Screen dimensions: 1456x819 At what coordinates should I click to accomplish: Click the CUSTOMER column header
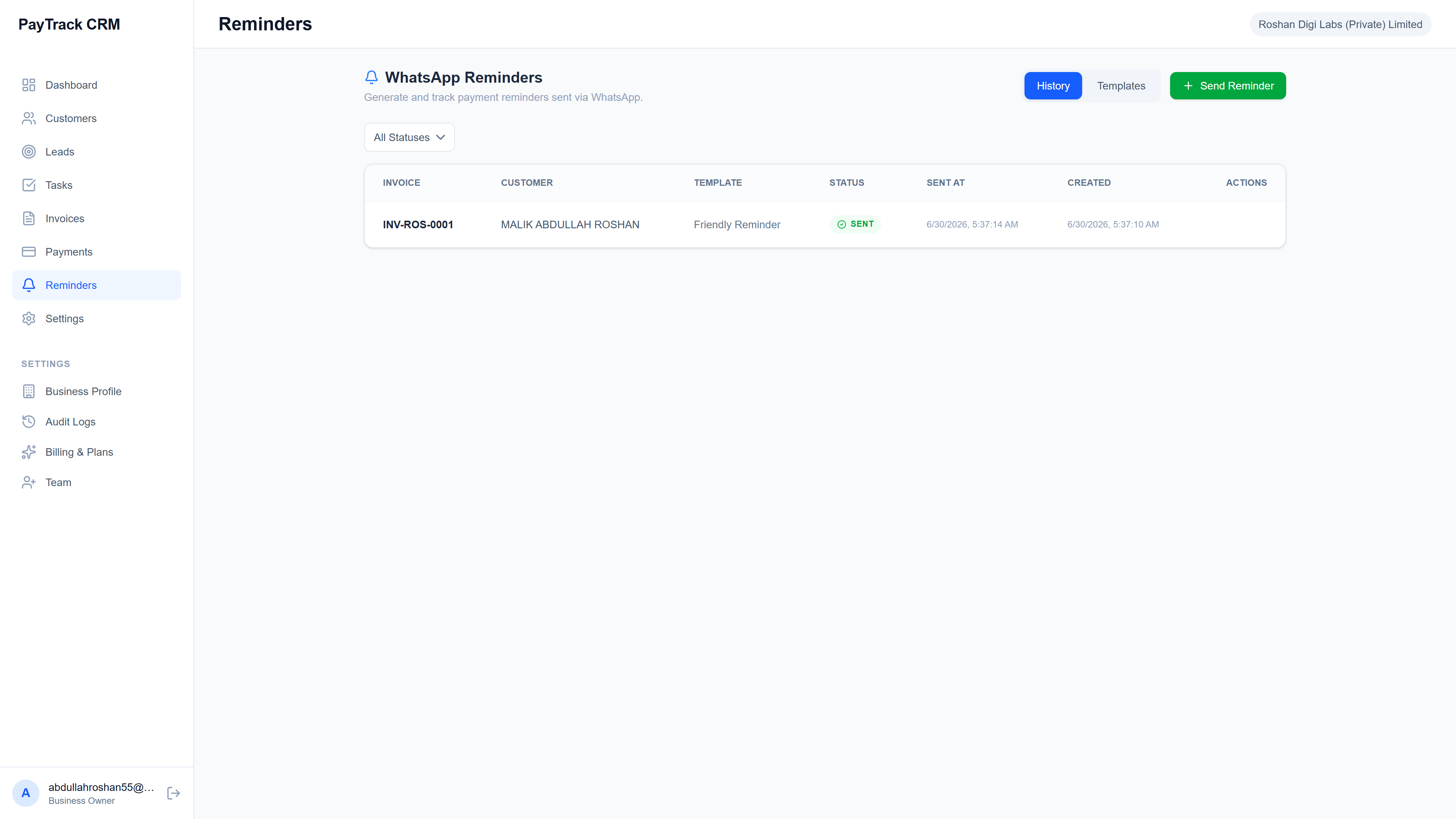527,182
